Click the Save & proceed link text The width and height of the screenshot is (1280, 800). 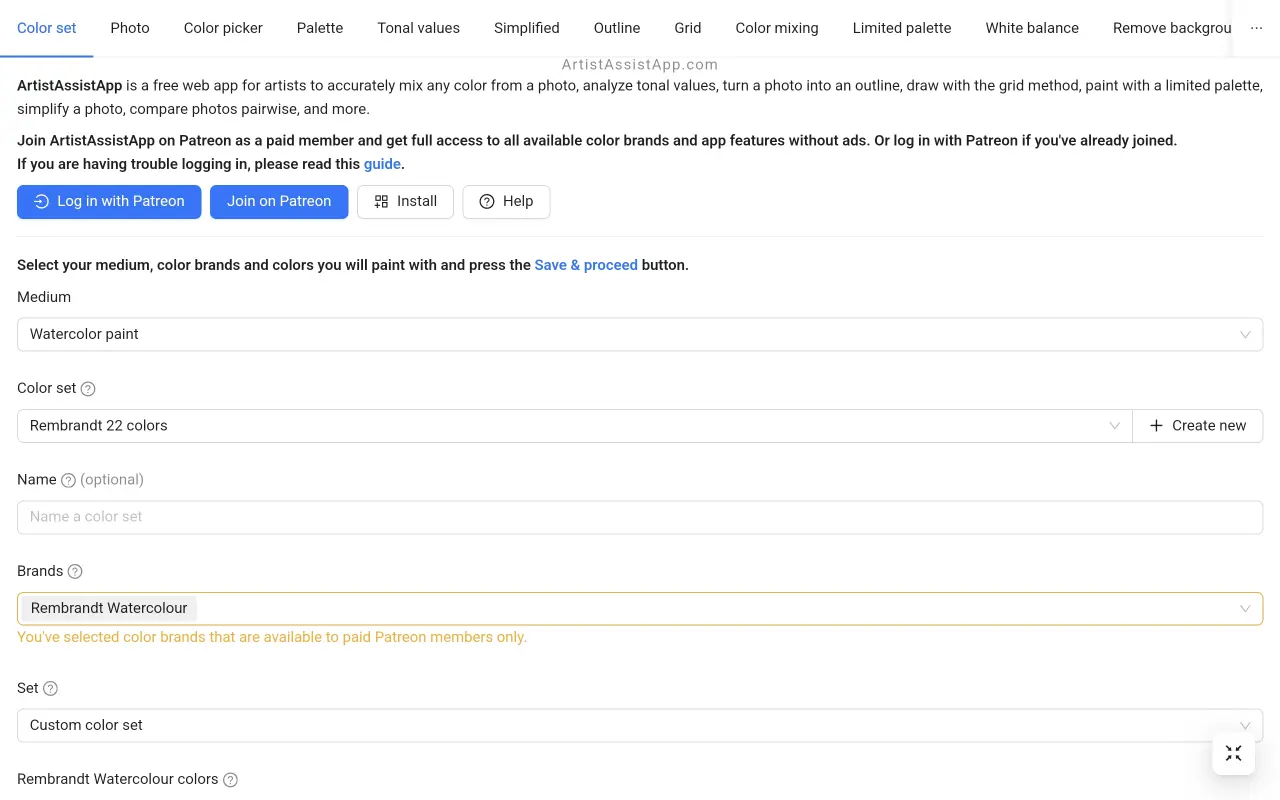click(586, 265)
